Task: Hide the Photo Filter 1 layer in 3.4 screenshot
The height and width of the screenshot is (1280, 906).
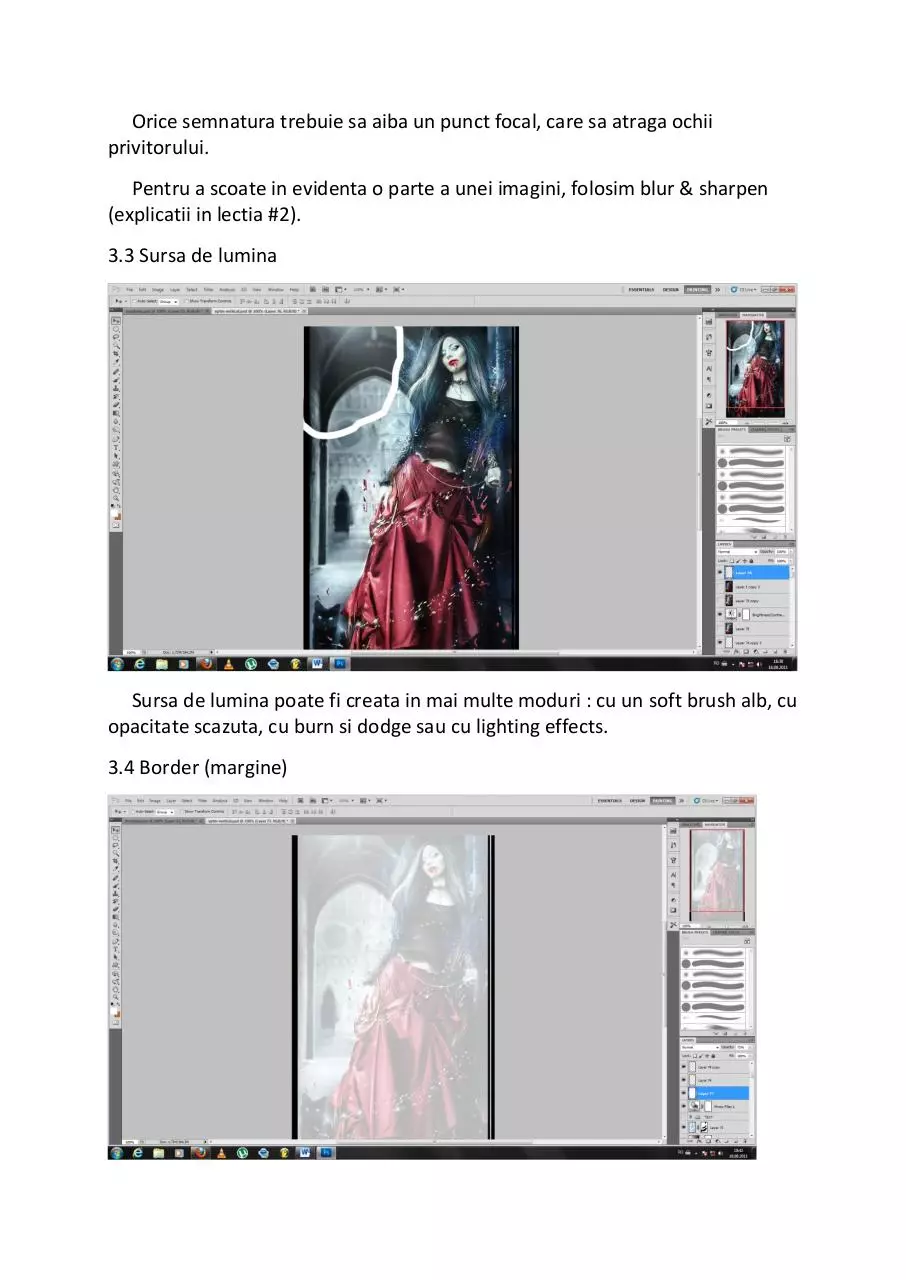Action: point(684,1107)
